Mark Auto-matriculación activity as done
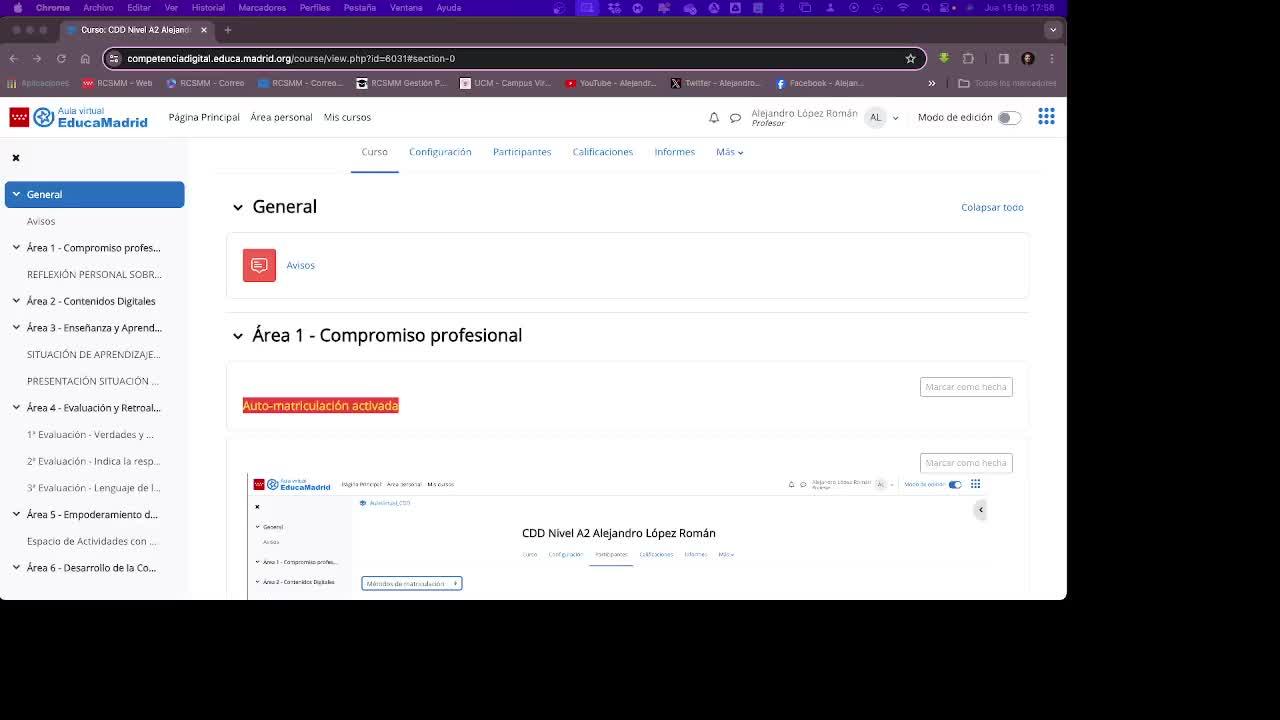Screen dimensions: 1280x720 pos(966,387)
